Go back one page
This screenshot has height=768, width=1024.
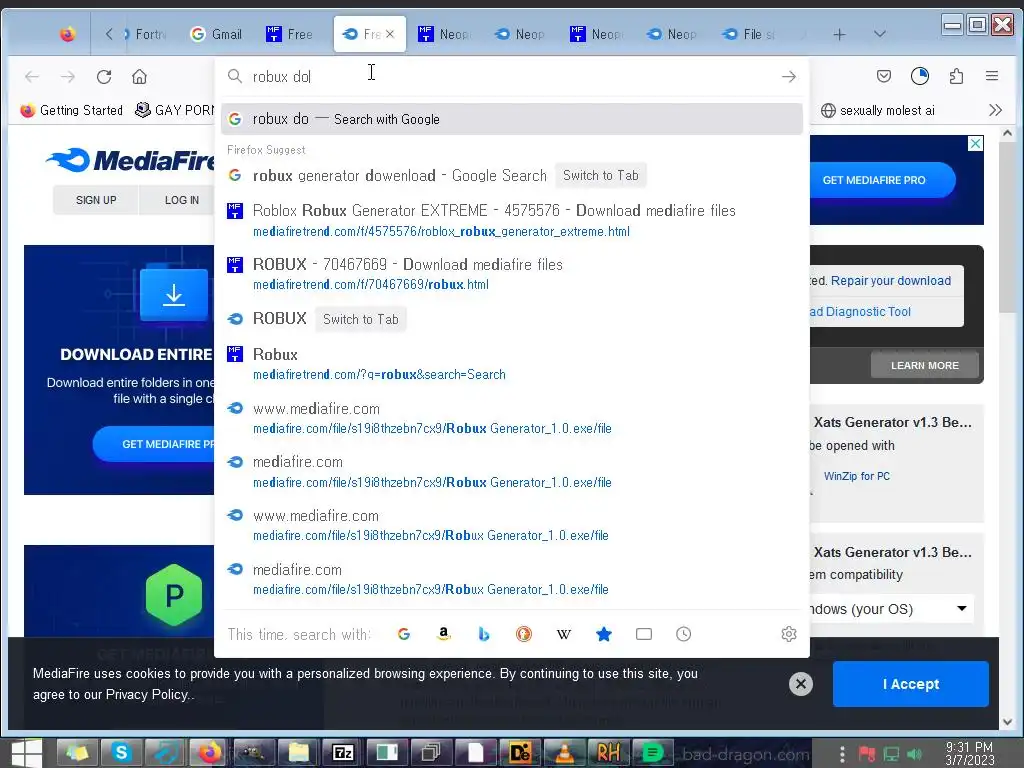[32, 76]
